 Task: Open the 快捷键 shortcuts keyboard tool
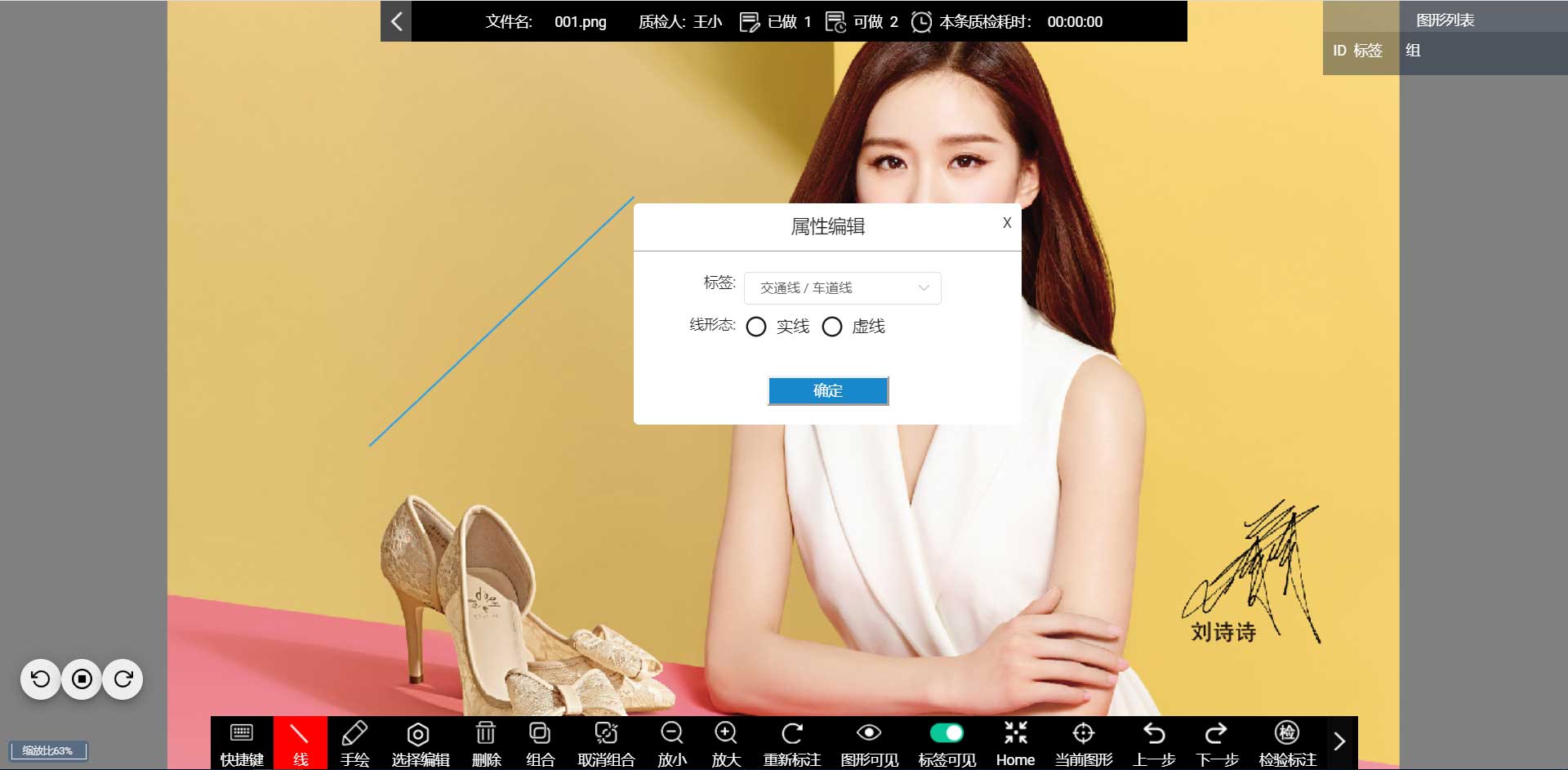(242, 743)
